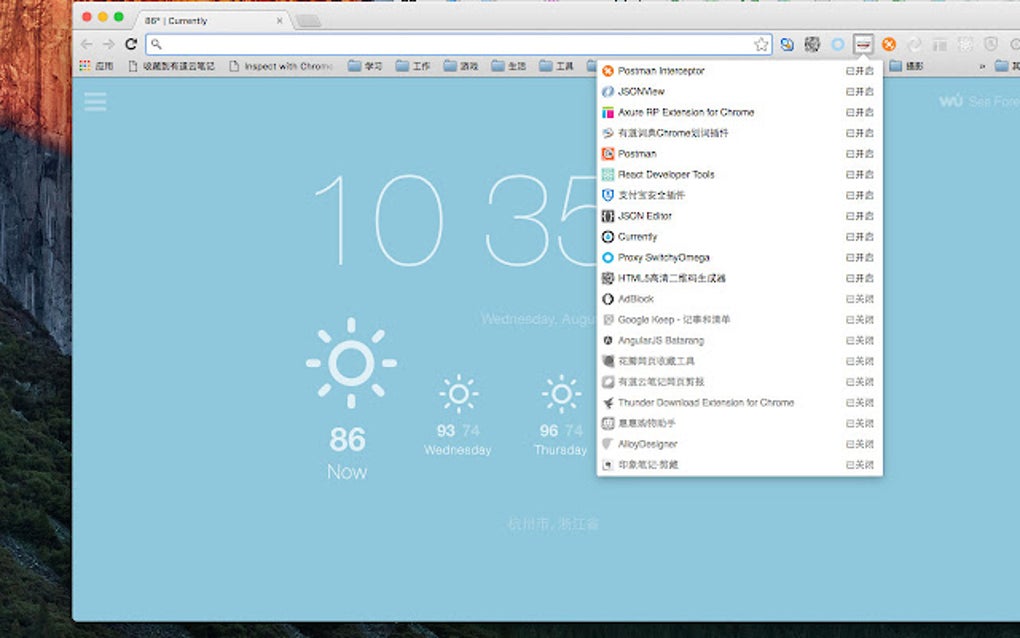
Task: Click the page reload button
Action: click(130, 44)
